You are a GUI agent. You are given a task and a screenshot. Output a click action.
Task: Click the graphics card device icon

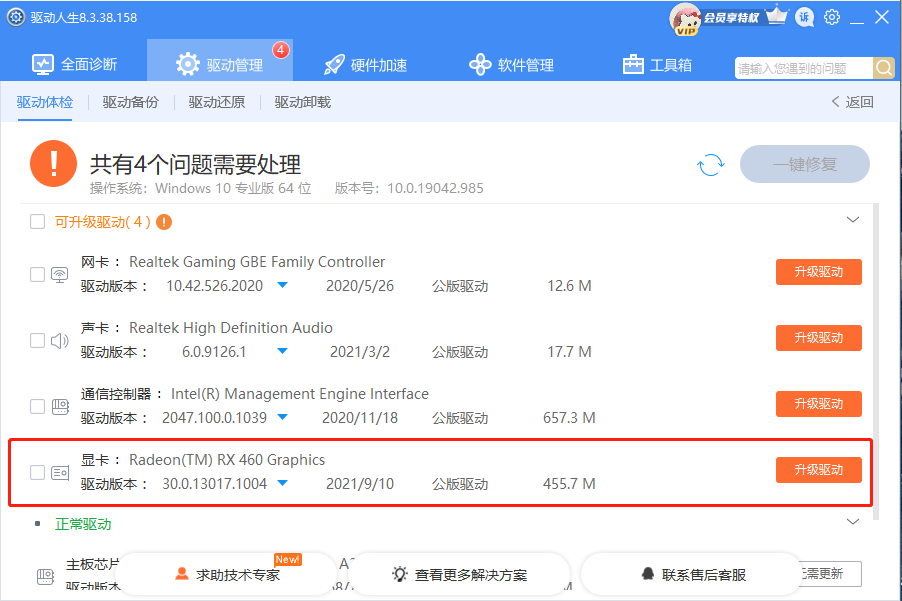pos(60,473)
